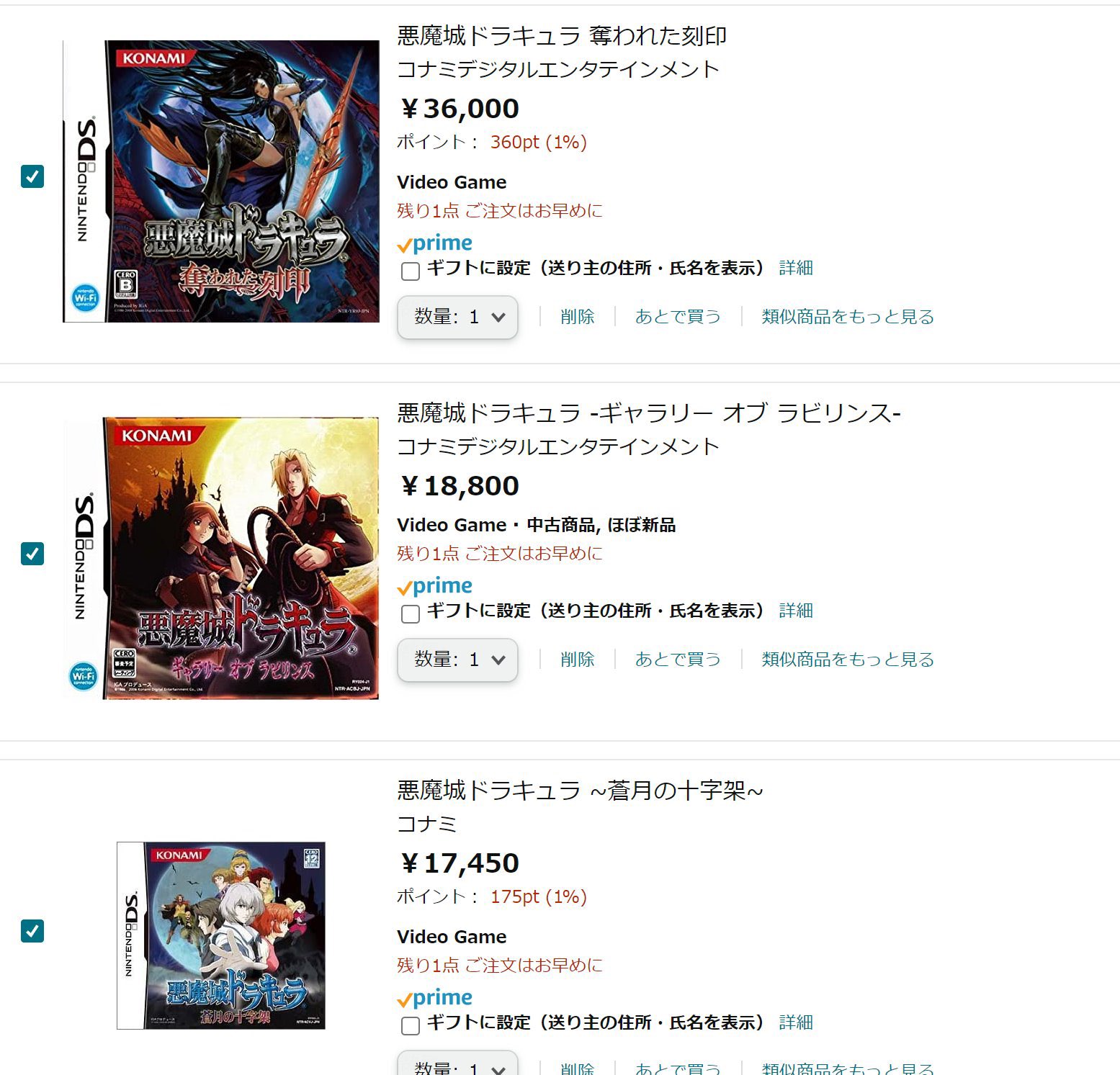Uncheck selection box for 奪われた刻印 item

[32, 176]
